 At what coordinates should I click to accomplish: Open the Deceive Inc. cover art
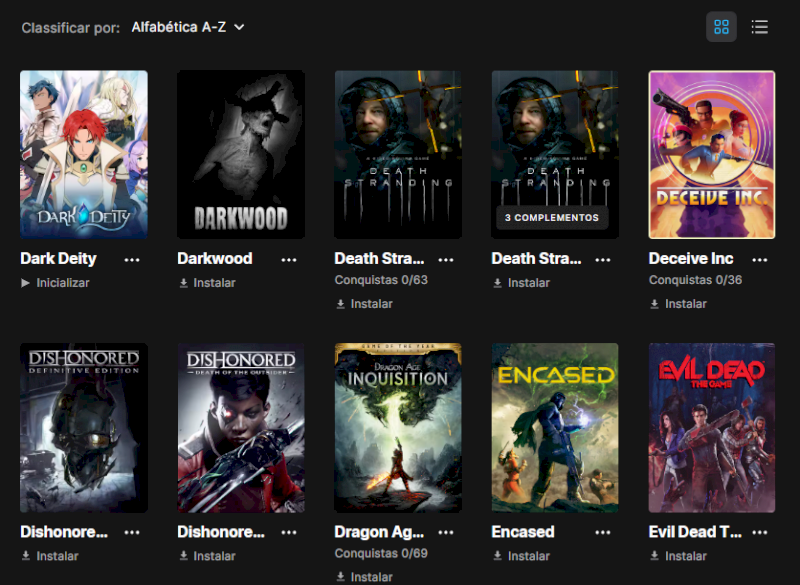712,155
